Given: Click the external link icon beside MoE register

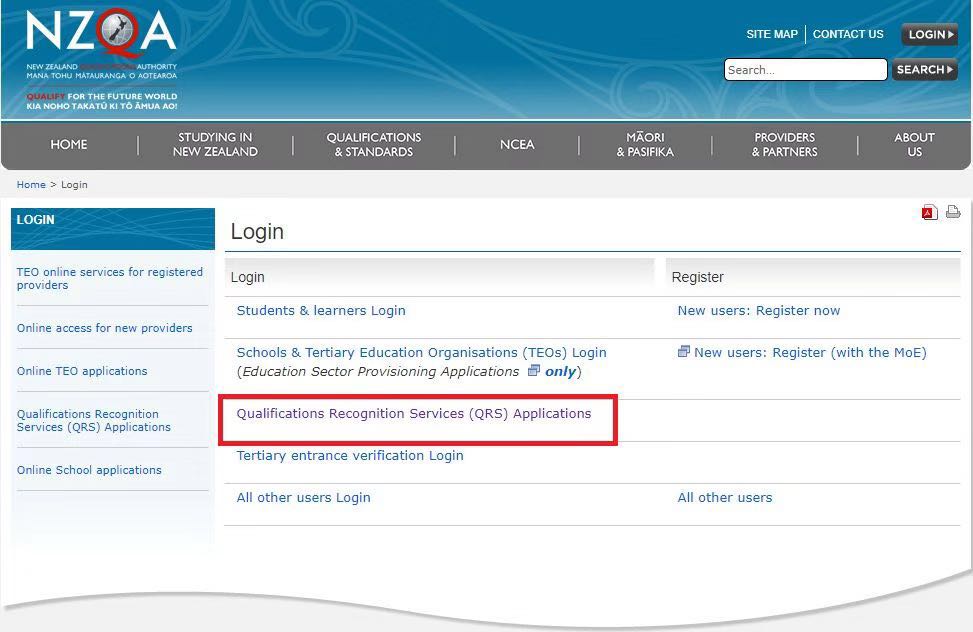Looking at the screenshot, I should (684, 352).
